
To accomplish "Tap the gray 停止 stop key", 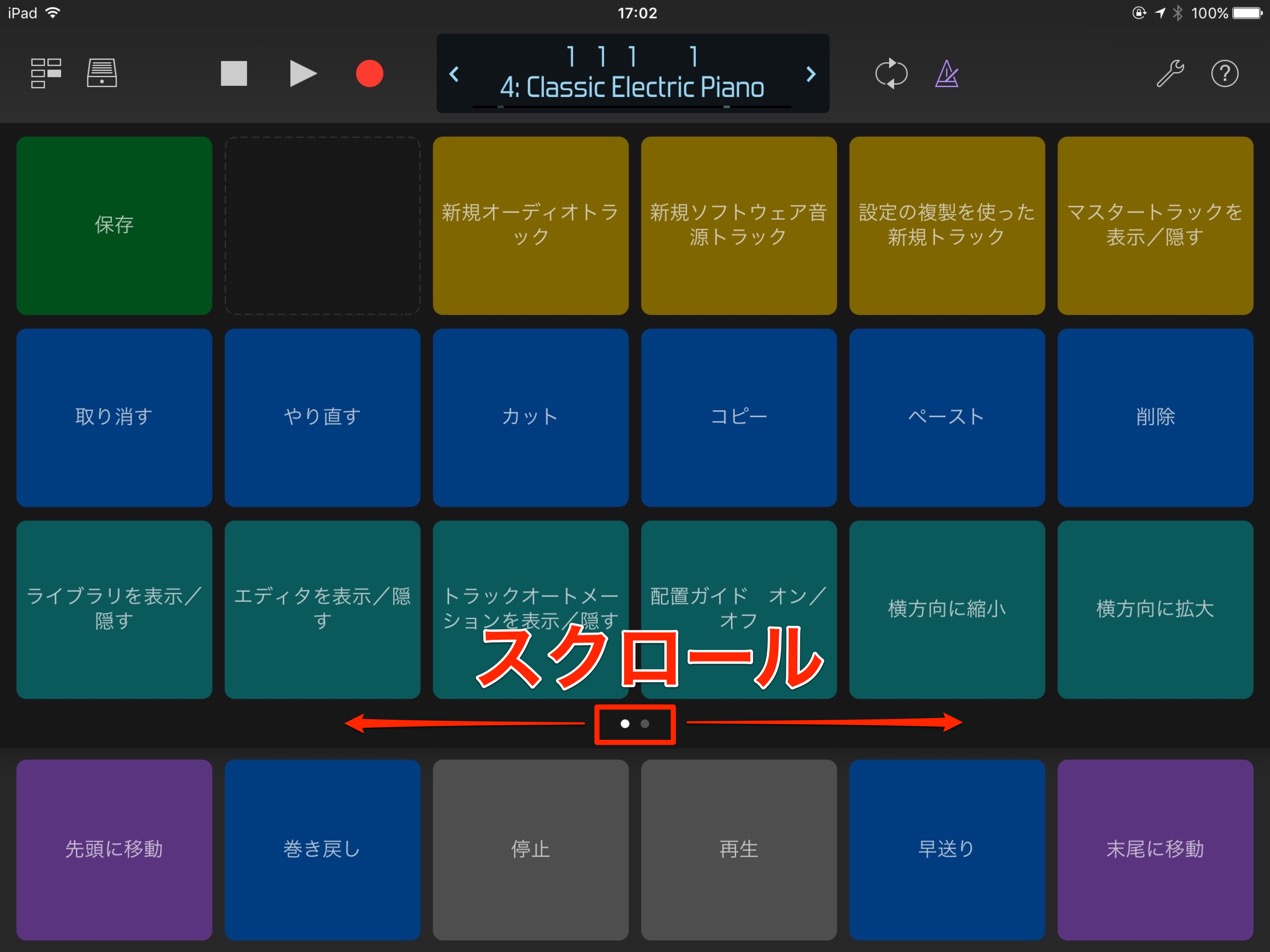I will (x=531, y=849).
